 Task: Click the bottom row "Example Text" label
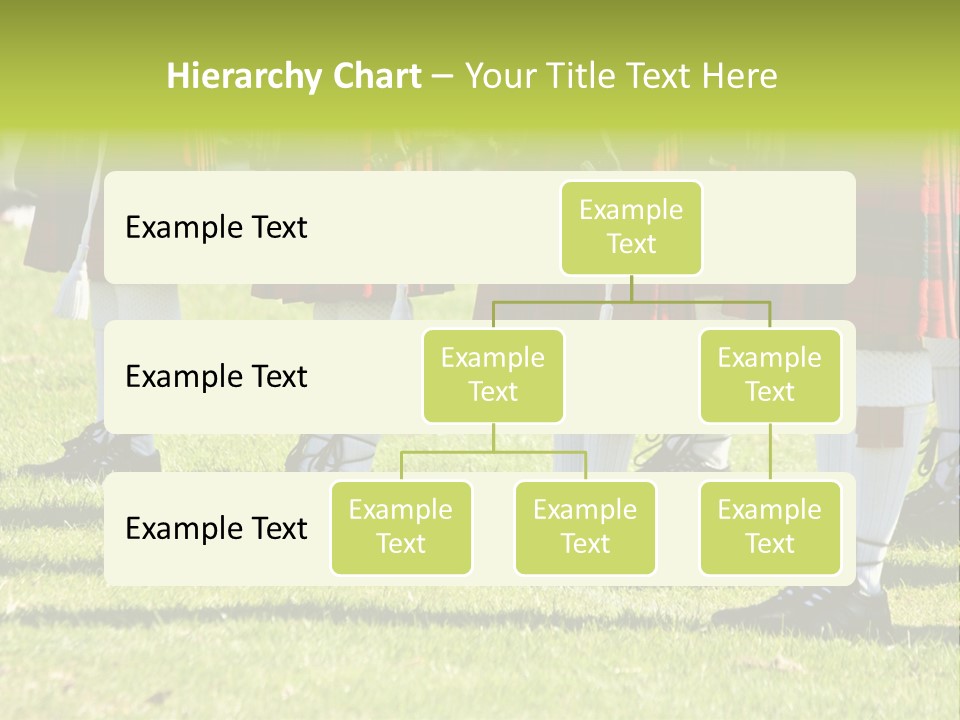pos(216,528)
